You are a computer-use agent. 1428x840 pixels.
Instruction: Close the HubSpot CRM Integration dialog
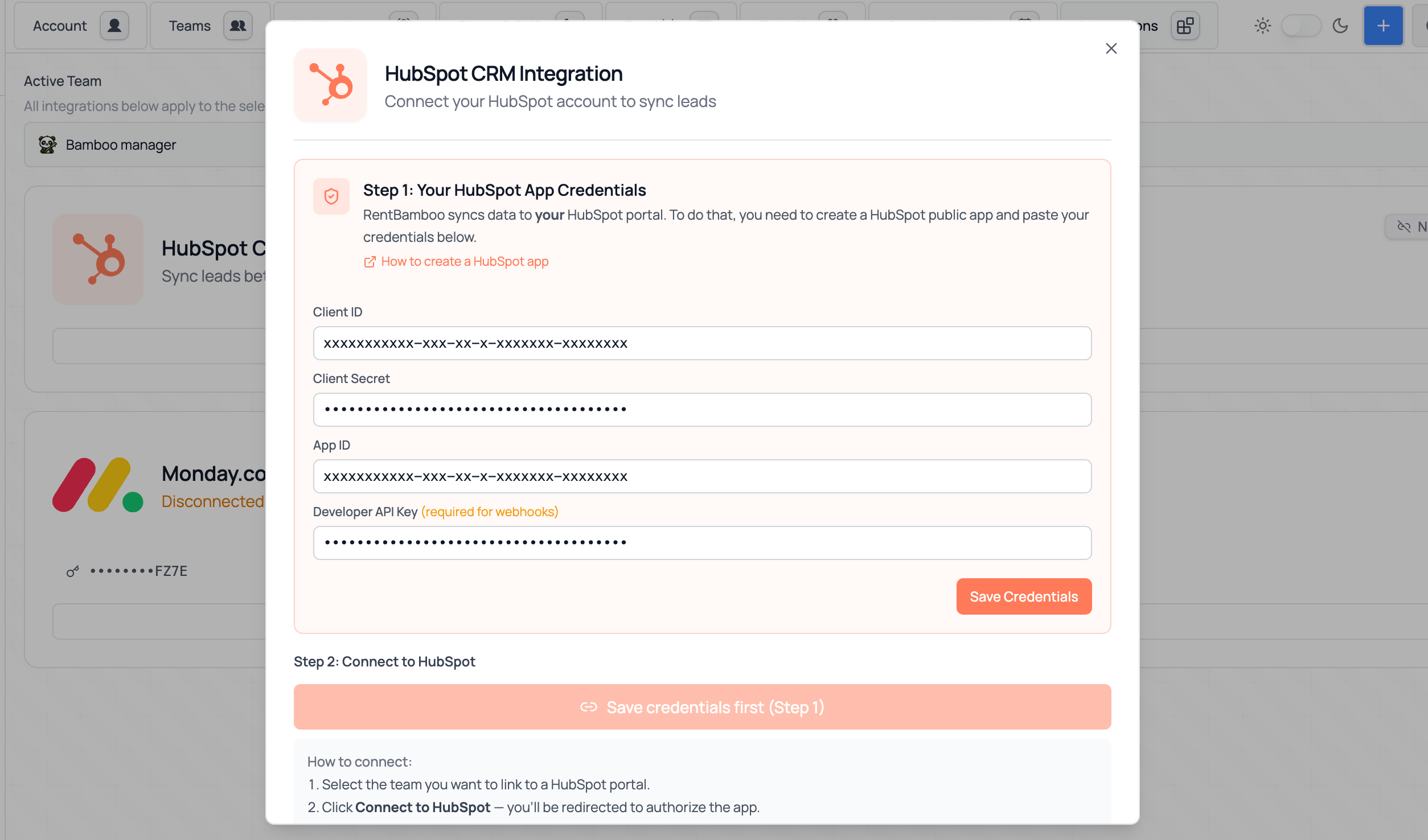click(x=1111, y=48)
